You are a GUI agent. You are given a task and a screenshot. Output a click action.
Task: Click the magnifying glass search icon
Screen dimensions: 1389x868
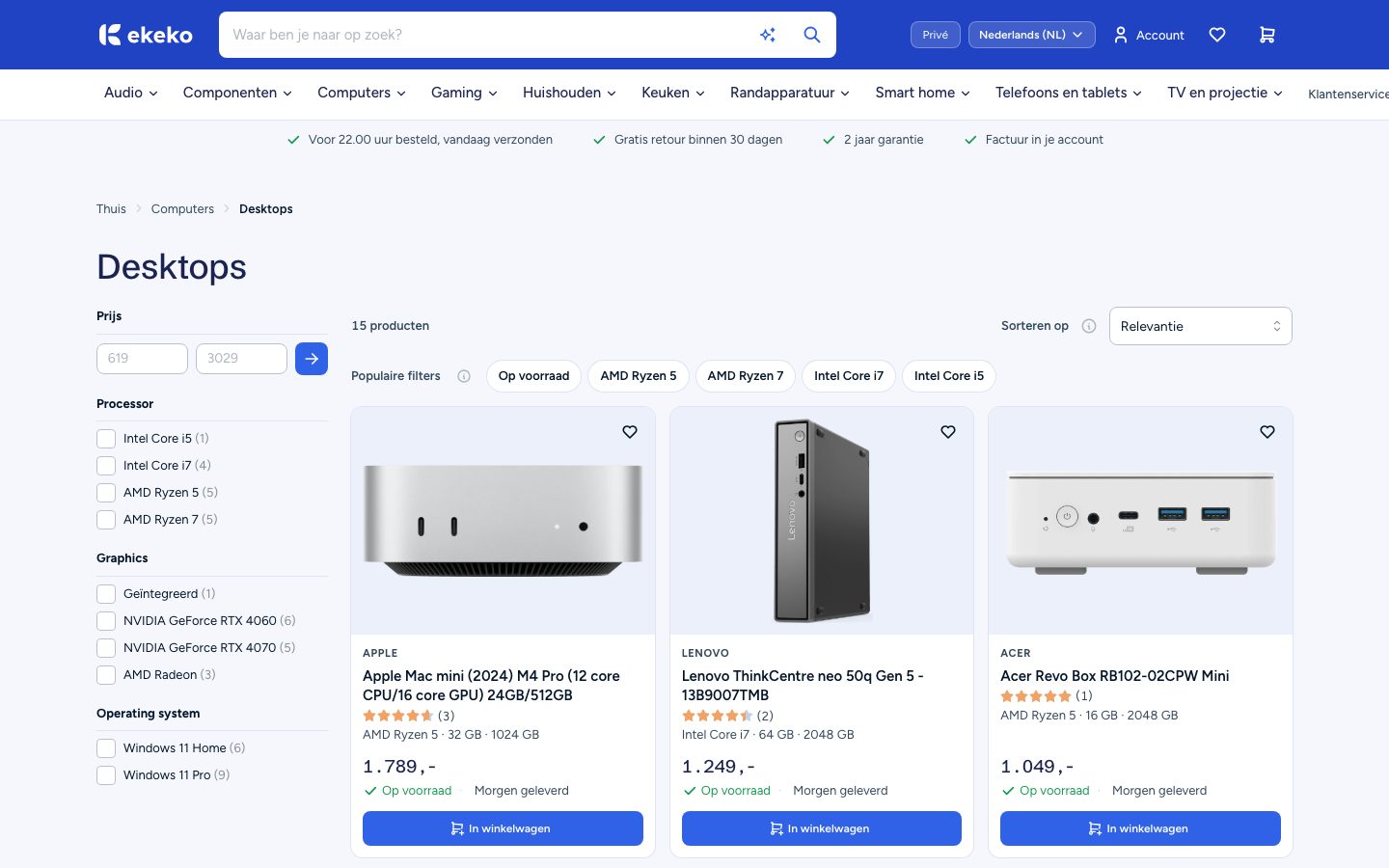pos(812,35)
